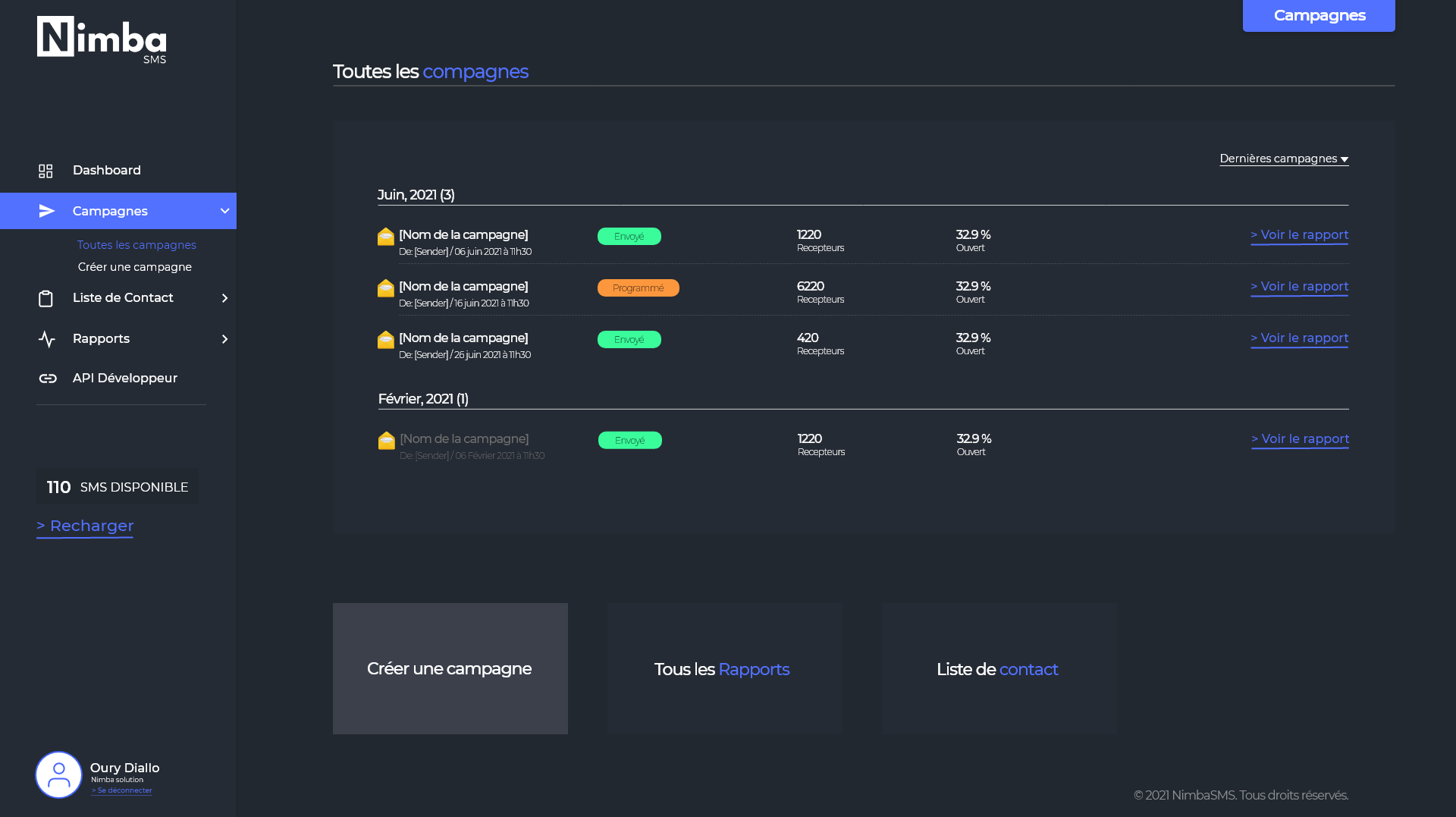
Task: Collapse the Campagnes sidebar submenu chevron
Action: point(224,211)
